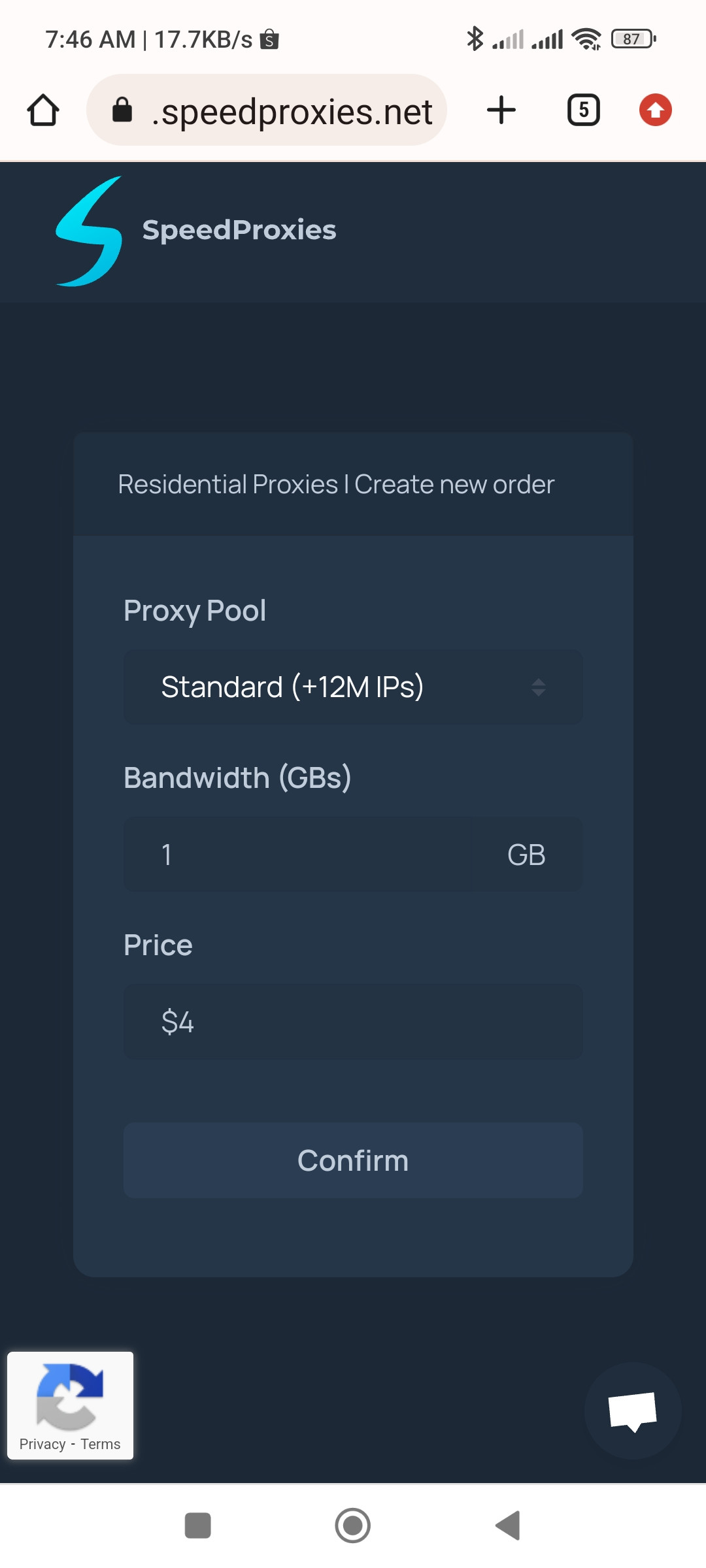This screenshot has height=1568, width=706.
Task: Click the Price field showing $4
Action: tap(353, 1022)
